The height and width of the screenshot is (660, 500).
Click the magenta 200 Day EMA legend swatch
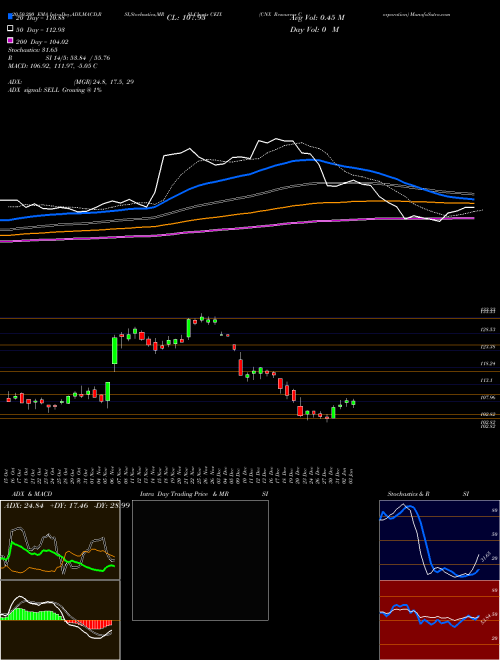point(11,40)
